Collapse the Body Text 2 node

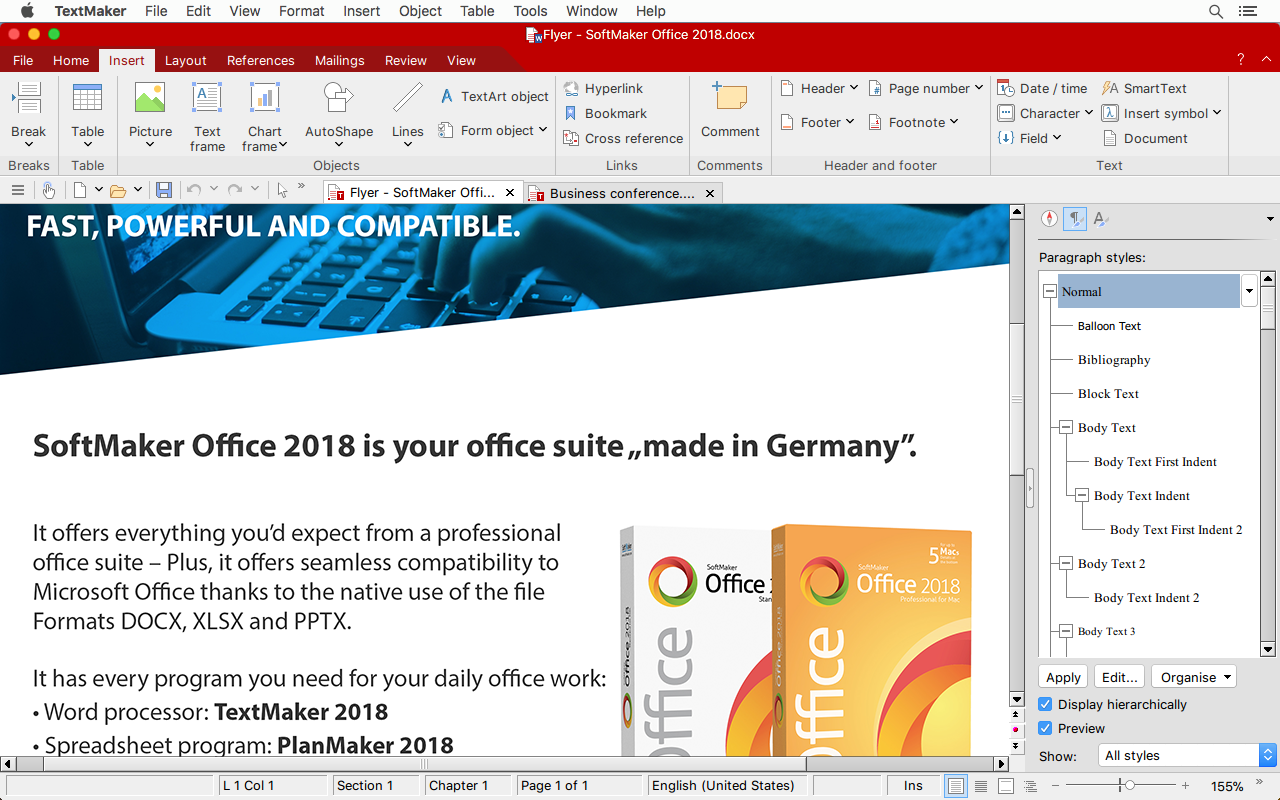click(x=1066, y=564)
